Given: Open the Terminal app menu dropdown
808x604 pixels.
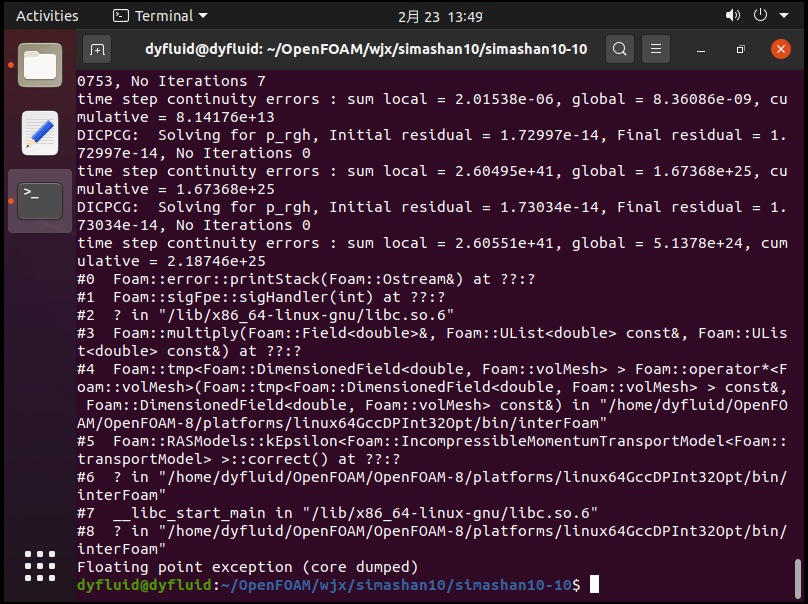Looking at the screenshot, I should (160, 16).
